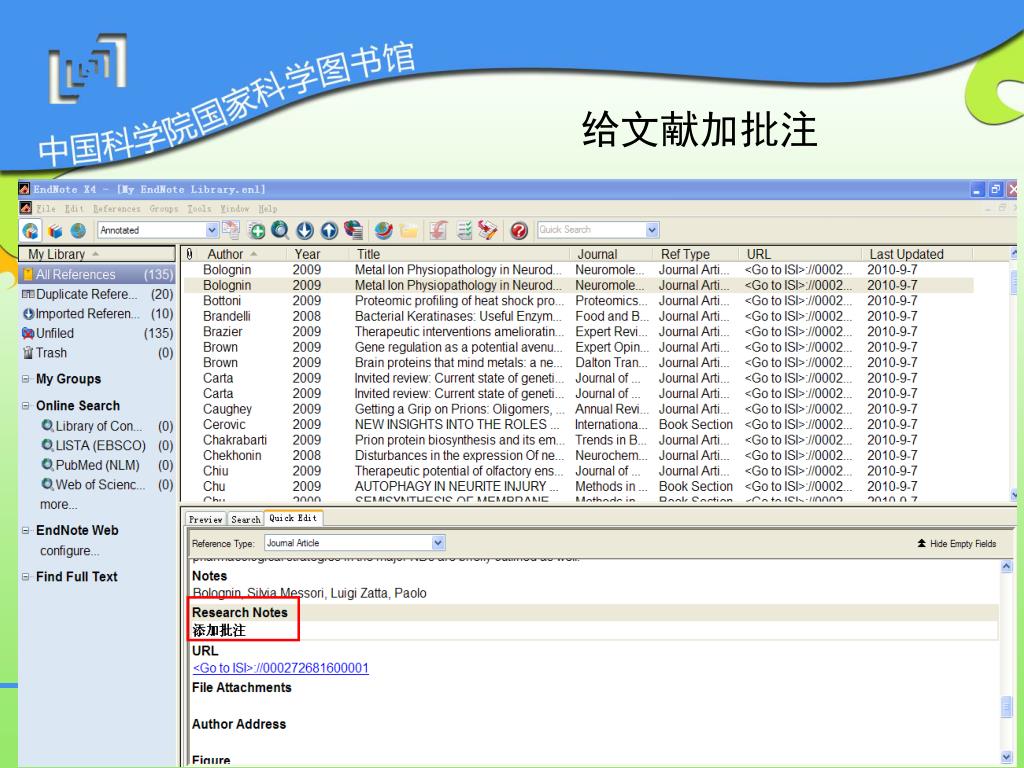The height and width of the screenshot is (768, 1024).
Task: Click the configure... EndNote Web link
Action: click(70, 551)
